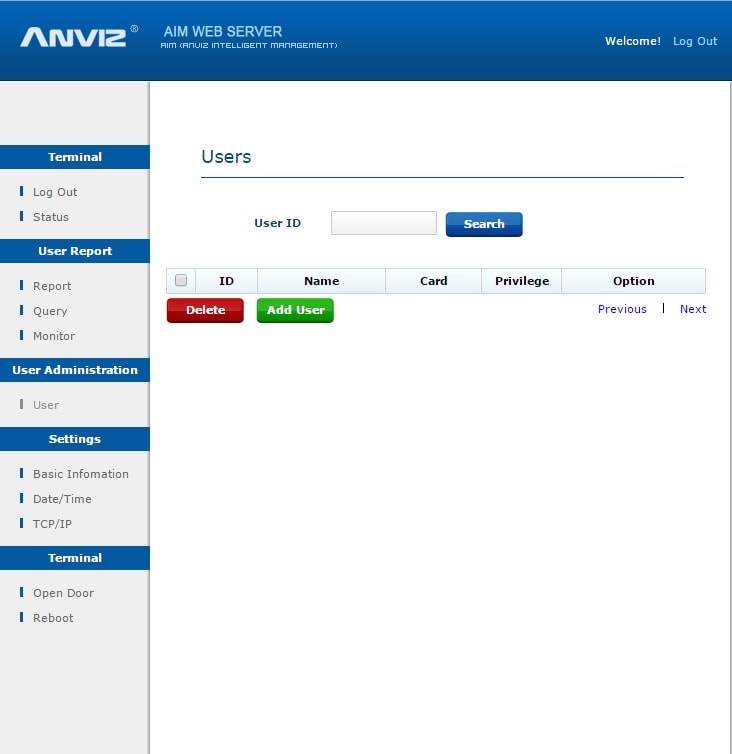Screen dimensions: 732x754
Task: Open the Monitor page
Action: point(54,336)
